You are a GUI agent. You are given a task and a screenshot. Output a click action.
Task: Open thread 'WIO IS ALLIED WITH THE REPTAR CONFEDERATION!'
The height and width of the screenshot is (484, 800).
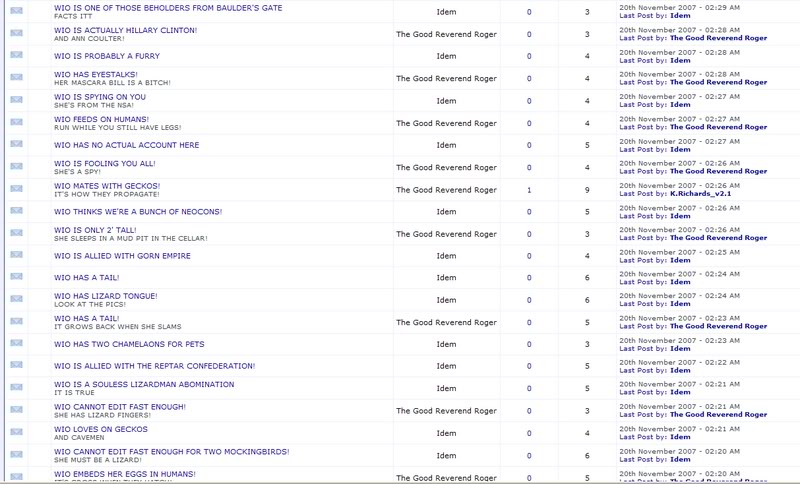[155, 366]
